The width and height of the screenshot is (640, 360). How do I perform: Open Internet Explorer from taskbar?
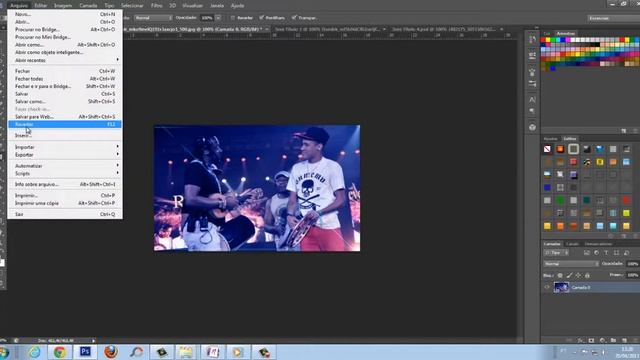(34, 352)
